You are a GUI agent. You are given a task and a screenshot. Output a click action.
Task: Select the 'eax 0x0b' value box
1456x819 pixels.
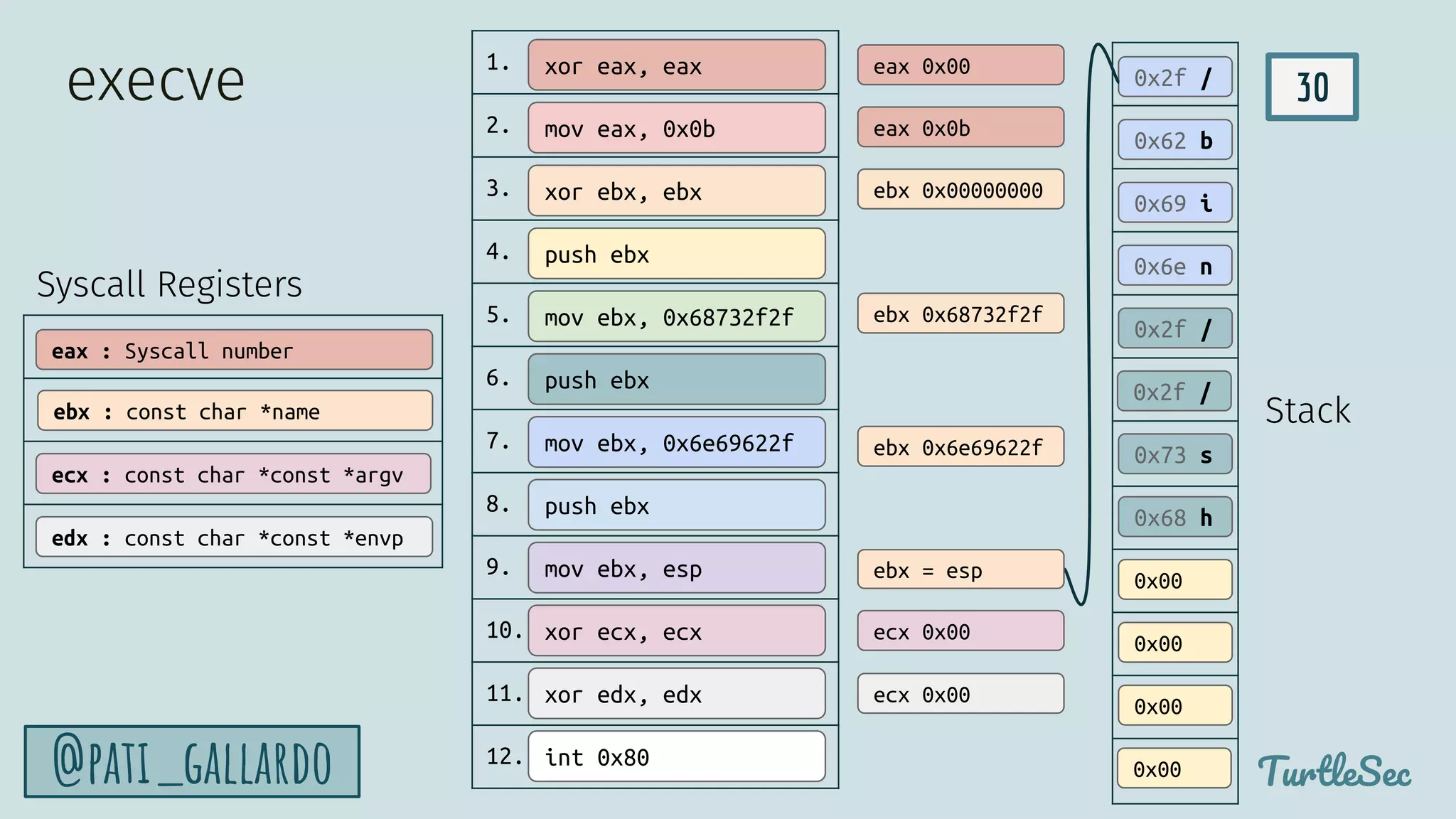pyautogui.click(x=960, y=128)
